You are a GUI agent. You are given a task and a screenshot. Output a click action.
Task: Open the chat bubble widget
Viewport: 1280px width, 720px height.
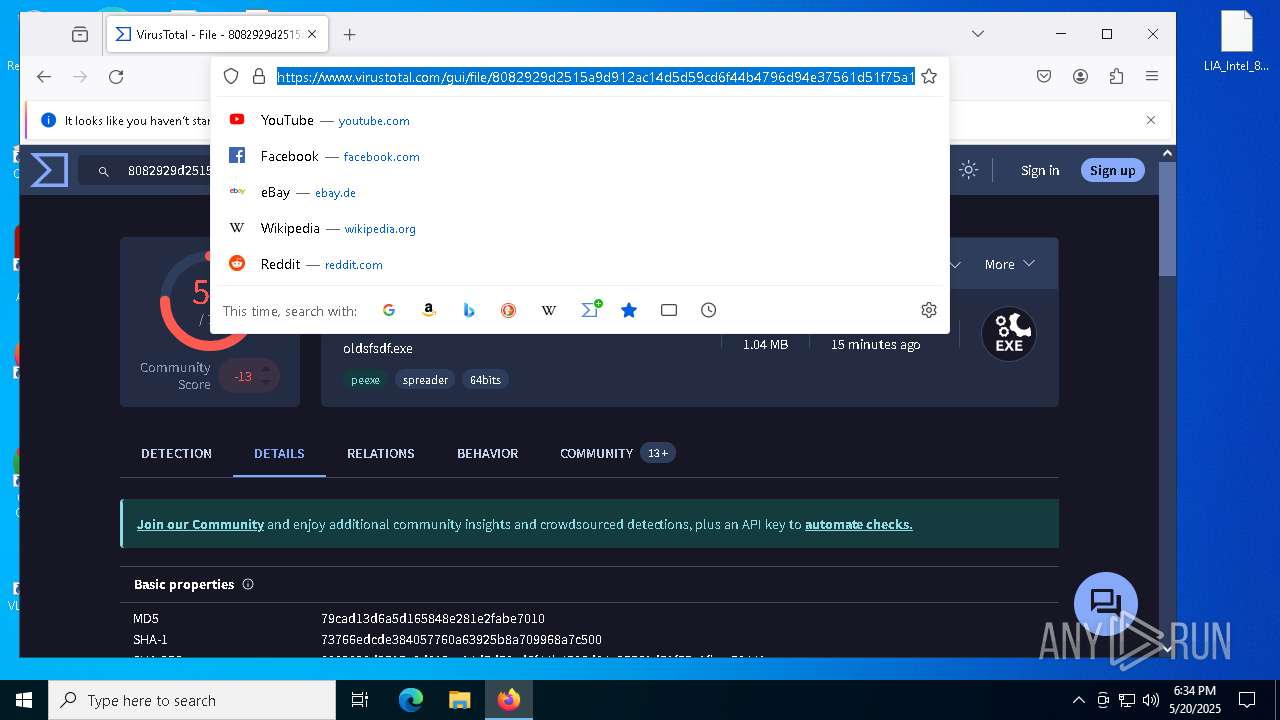pyautogui.click(x=1106, y=604)
